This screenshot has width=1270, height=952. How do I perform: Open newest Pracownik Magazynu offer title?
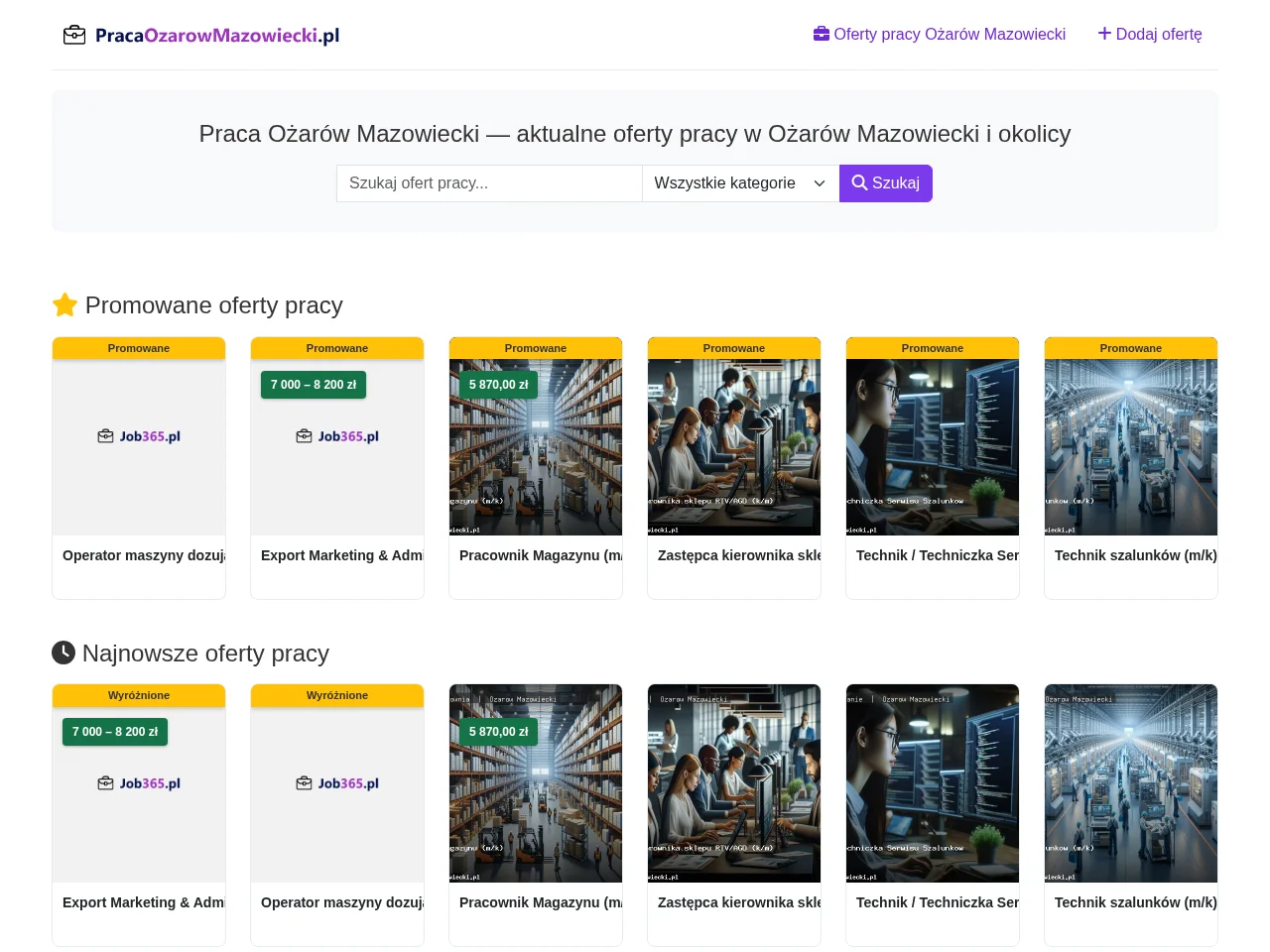541,902
